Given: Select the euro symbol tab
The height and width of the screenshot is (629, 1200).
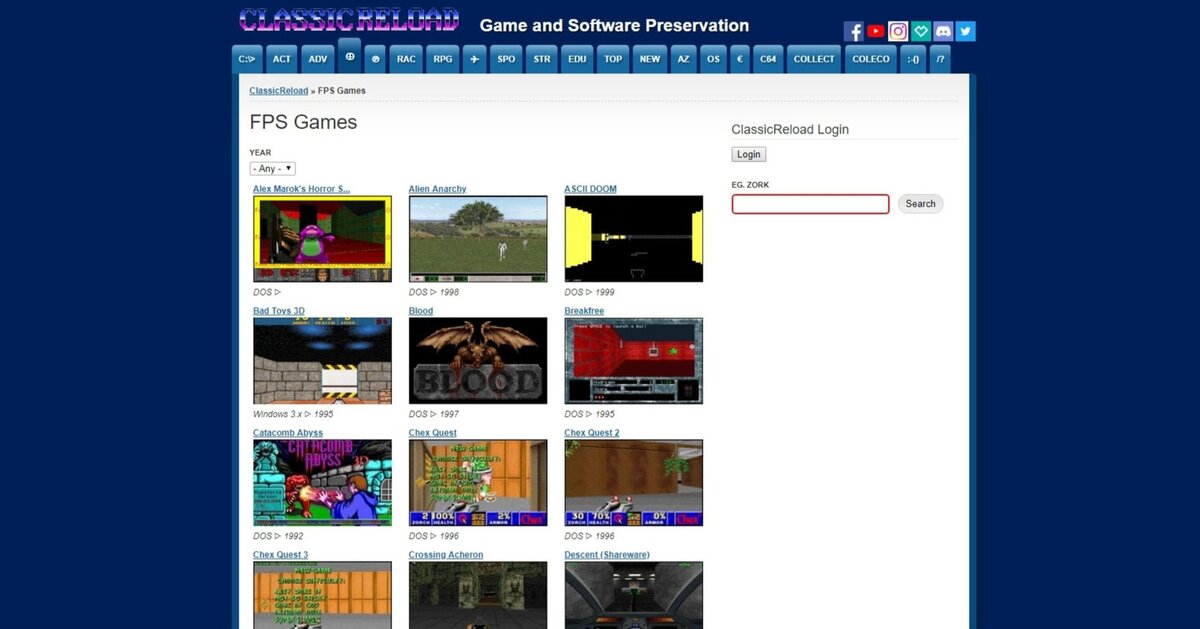Looking at the screenshot, I should click(x=740, y=59).
